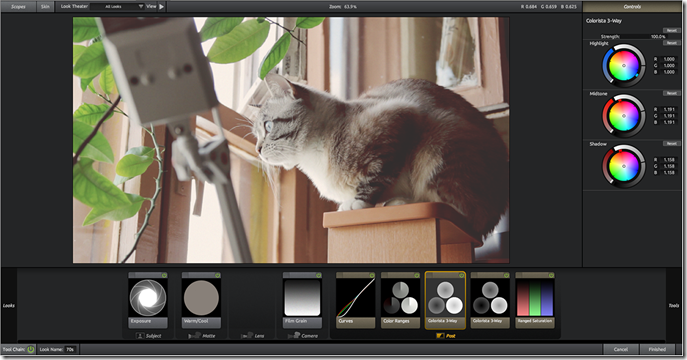Click the Midtone R value 1.191

pos(669,109)
